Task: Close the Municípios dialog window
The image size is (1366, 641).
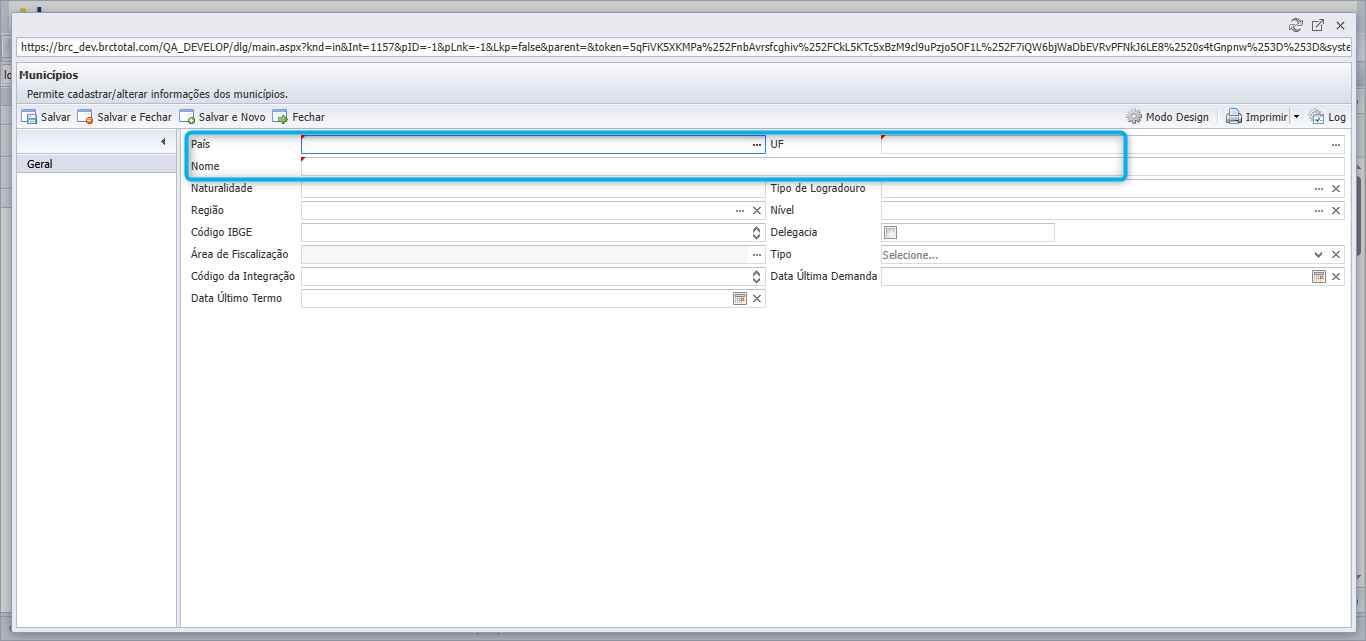Action: point(1340,25)
